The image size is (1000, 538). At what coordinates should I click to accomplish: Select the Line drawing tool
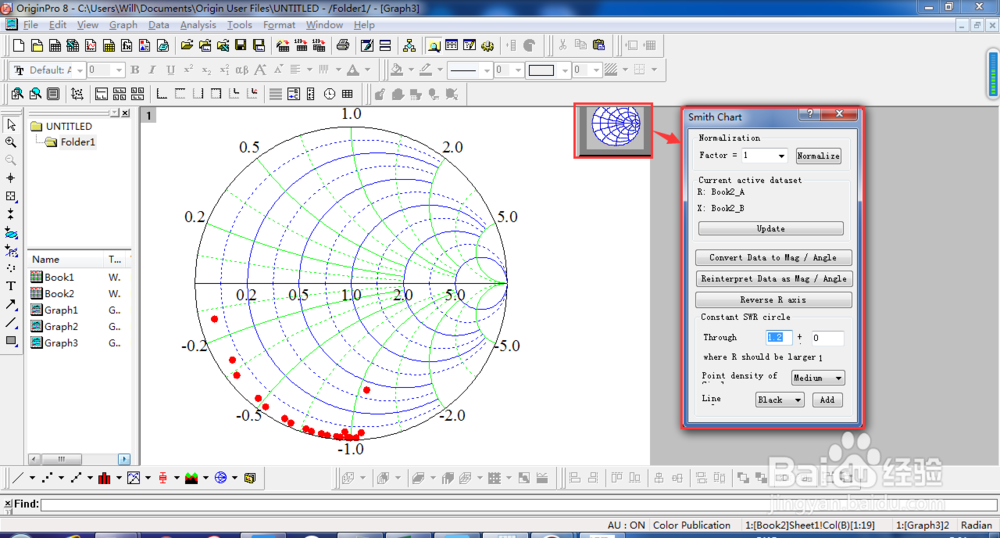pos(11,323)
